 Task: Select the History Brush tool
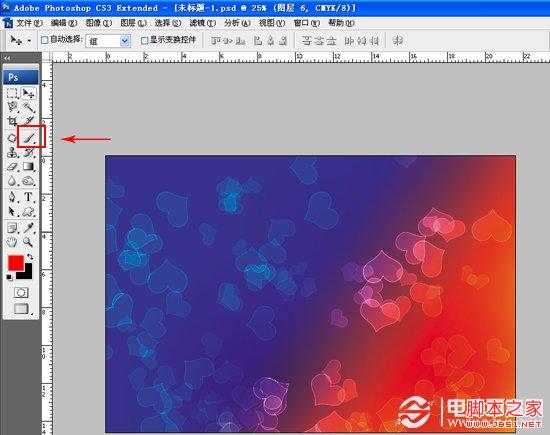tap(29, 152)
